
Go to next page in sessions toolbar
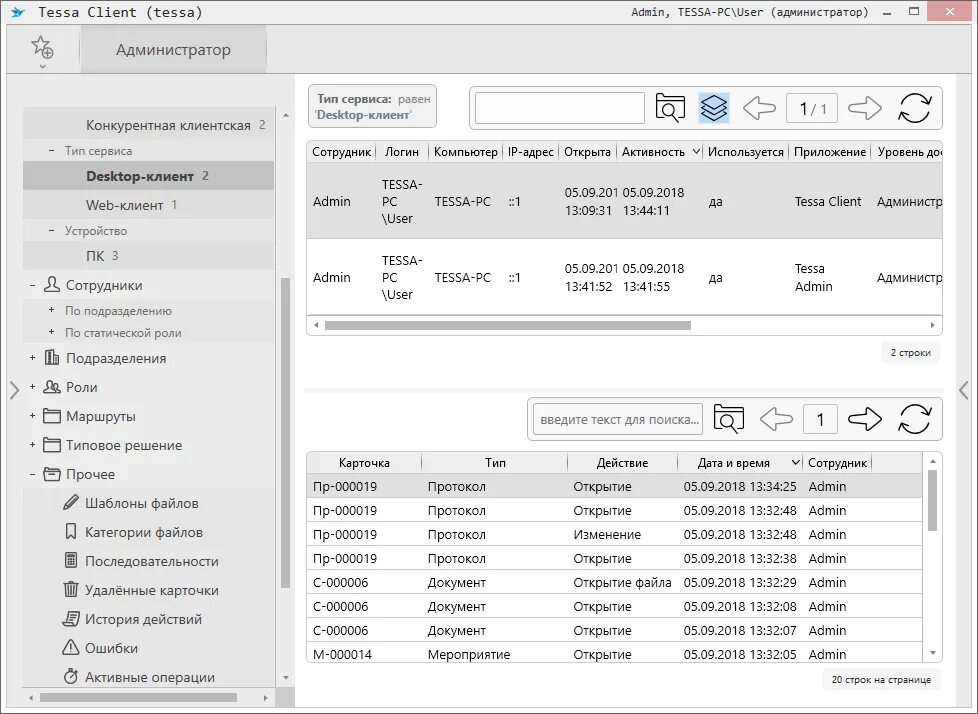coord(865,109)
